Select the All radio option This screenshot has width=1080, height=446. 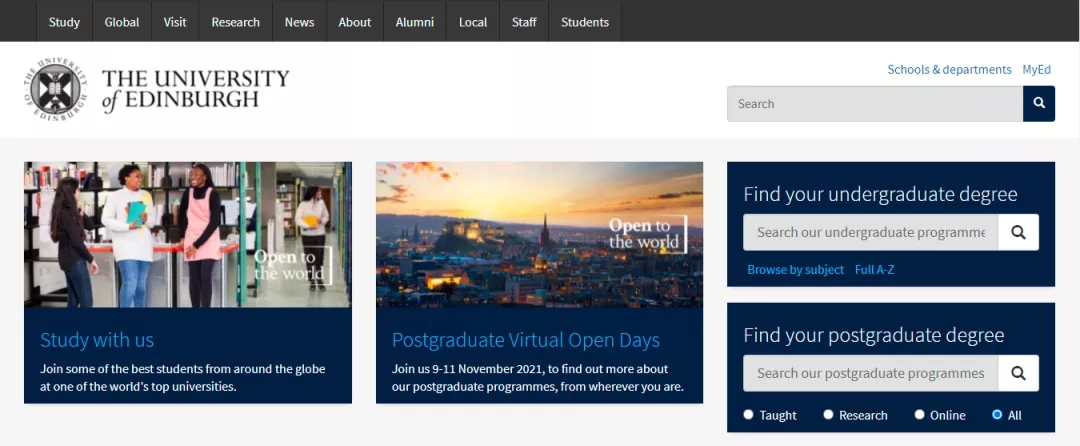point(997,414)
